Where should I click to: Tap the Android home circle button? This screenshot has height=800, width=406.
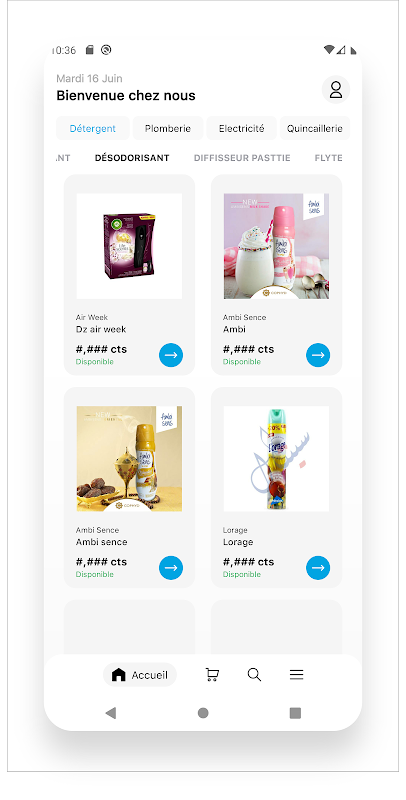click(x=203, y=713)
